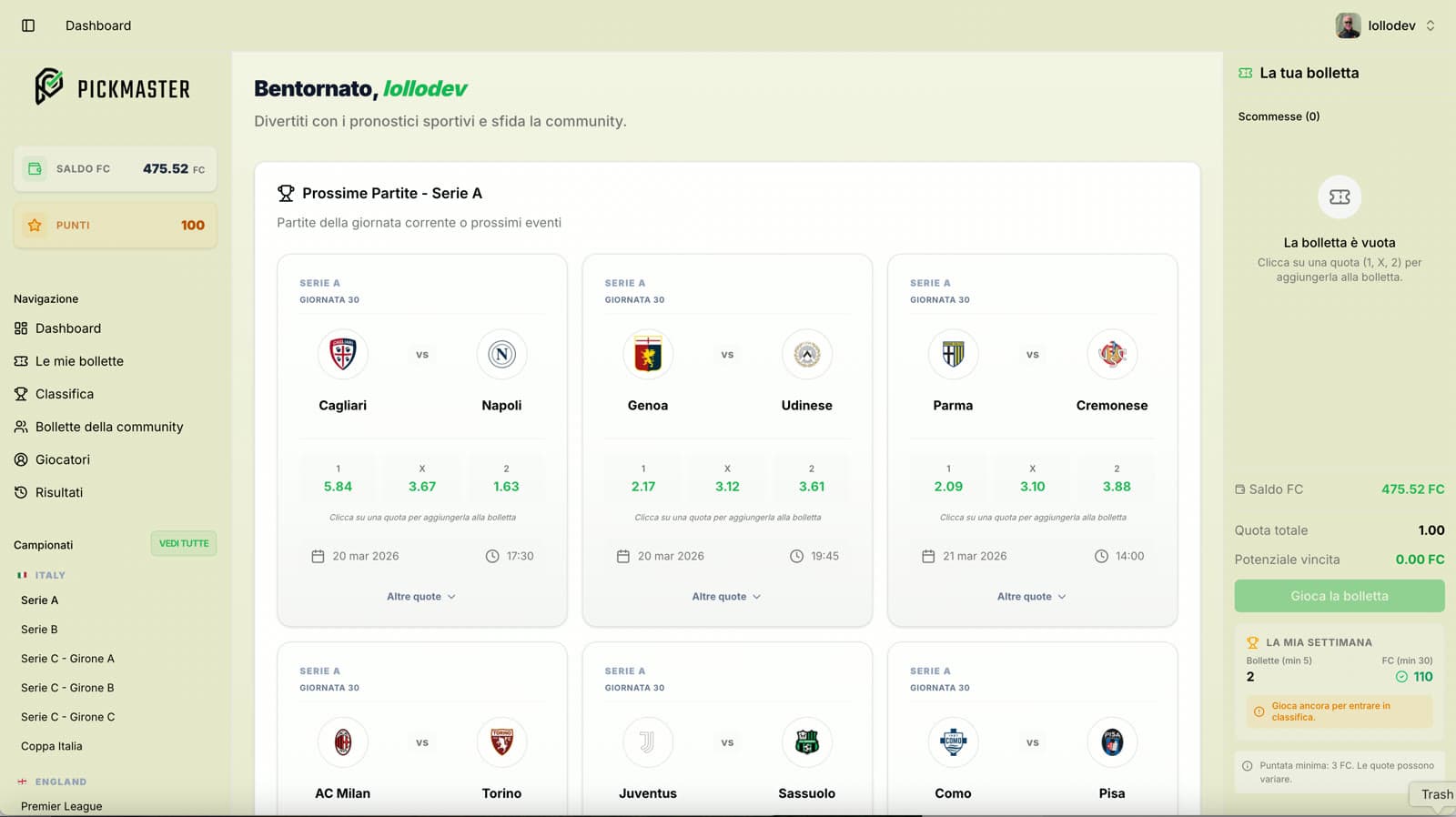Pick odds 3.88 for Cremonese win

[x=1117, y=479]
